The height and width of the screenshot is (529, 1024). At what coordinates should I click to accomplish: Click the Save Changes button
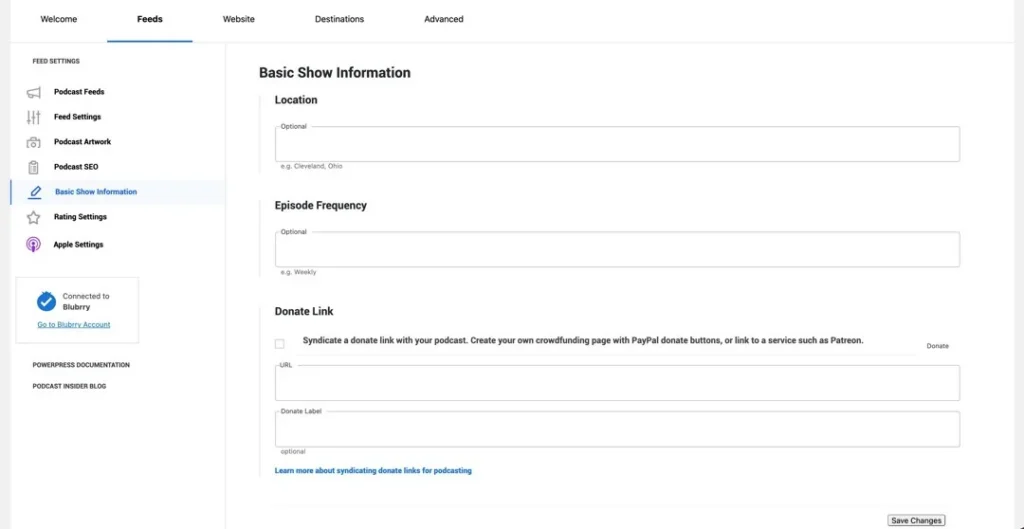tap(917, 521)
